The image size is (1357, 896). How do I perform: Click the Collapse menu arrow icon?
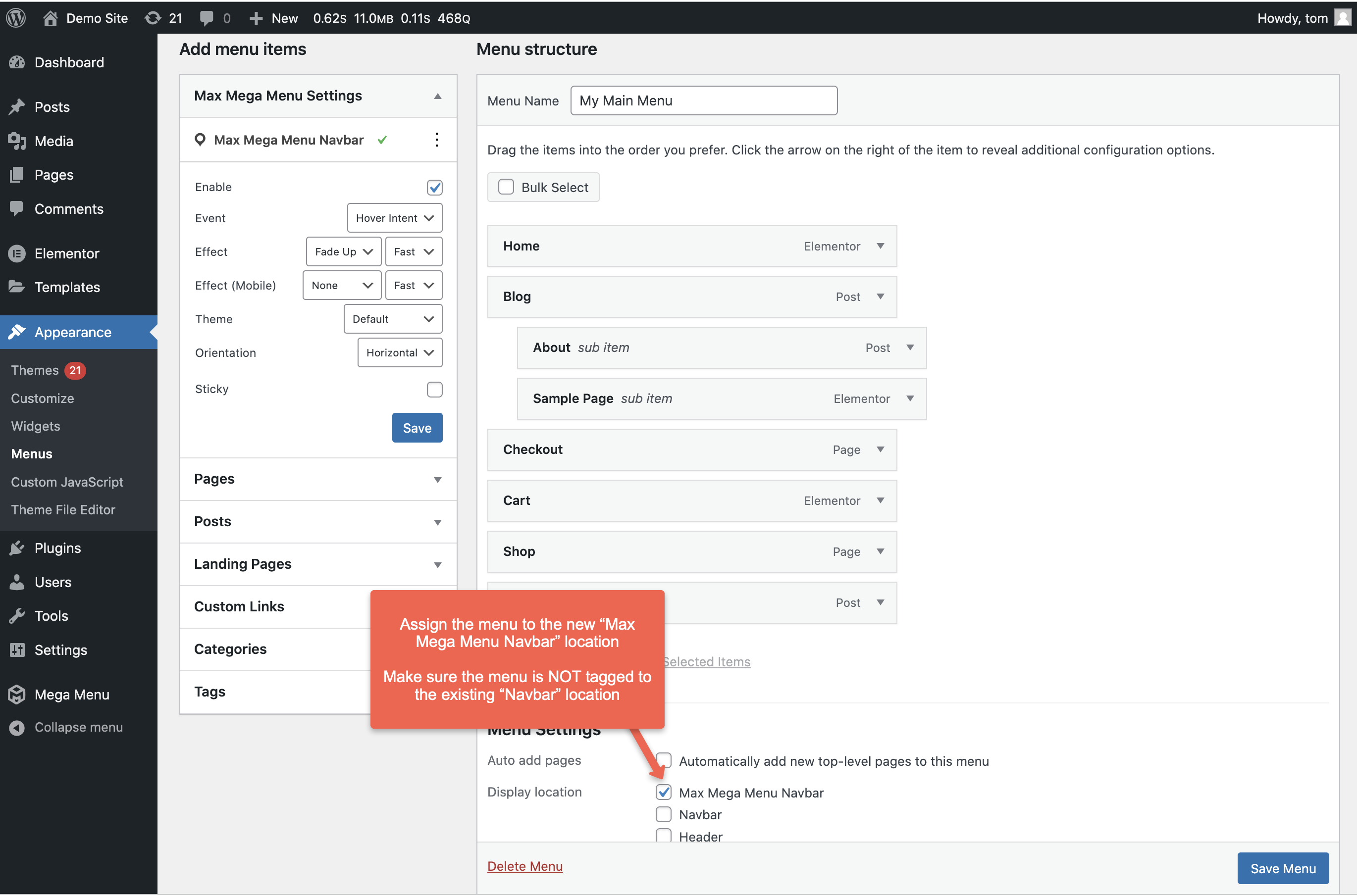17,727
